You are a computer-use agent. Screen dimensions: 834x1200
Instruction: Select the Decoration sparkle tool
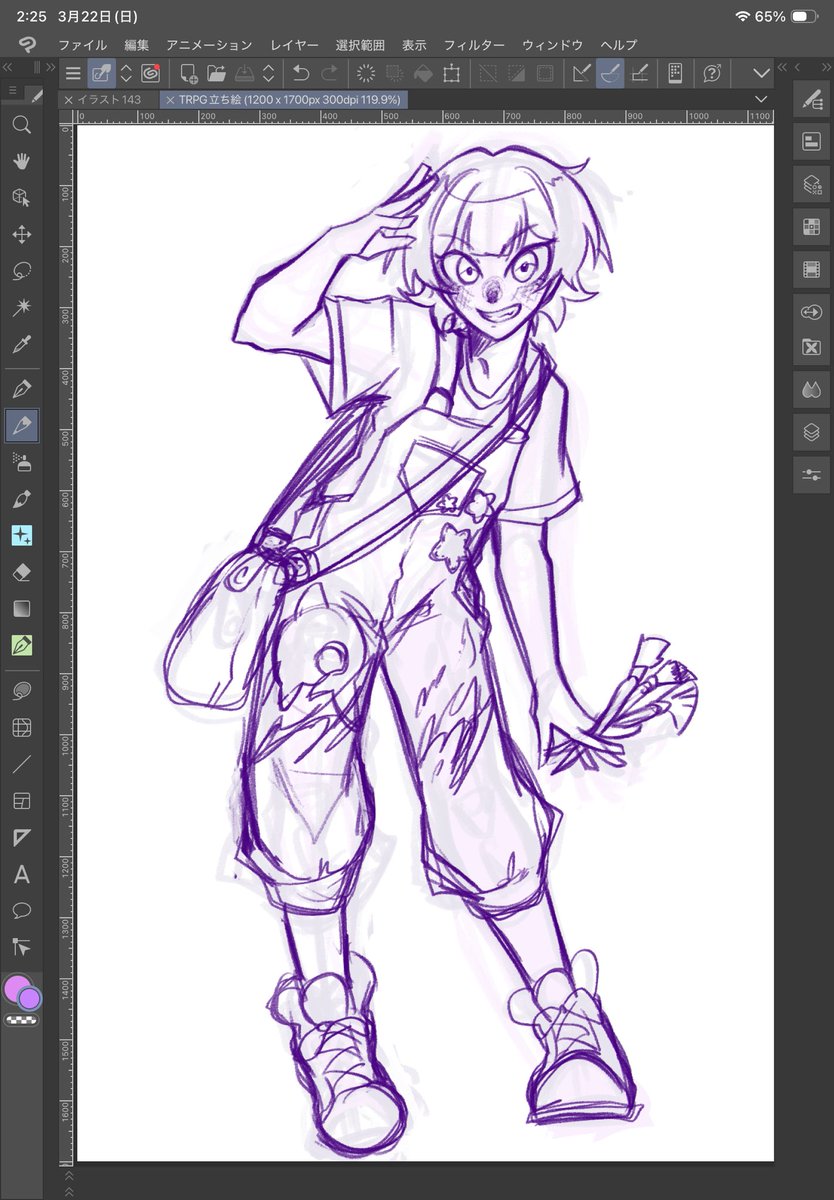(x=21, y=536)
